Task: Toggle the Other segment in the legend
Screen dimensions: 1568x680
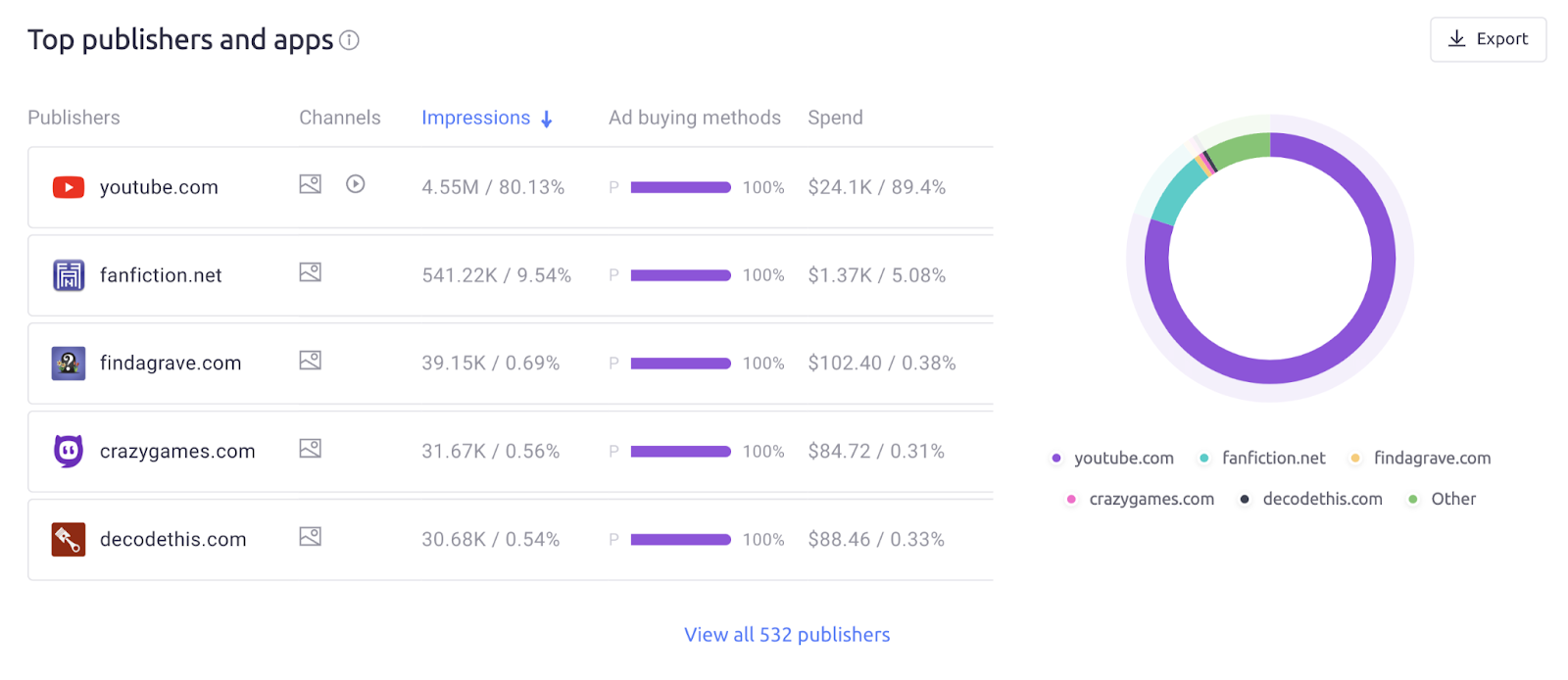Action: pos(1412,499)
